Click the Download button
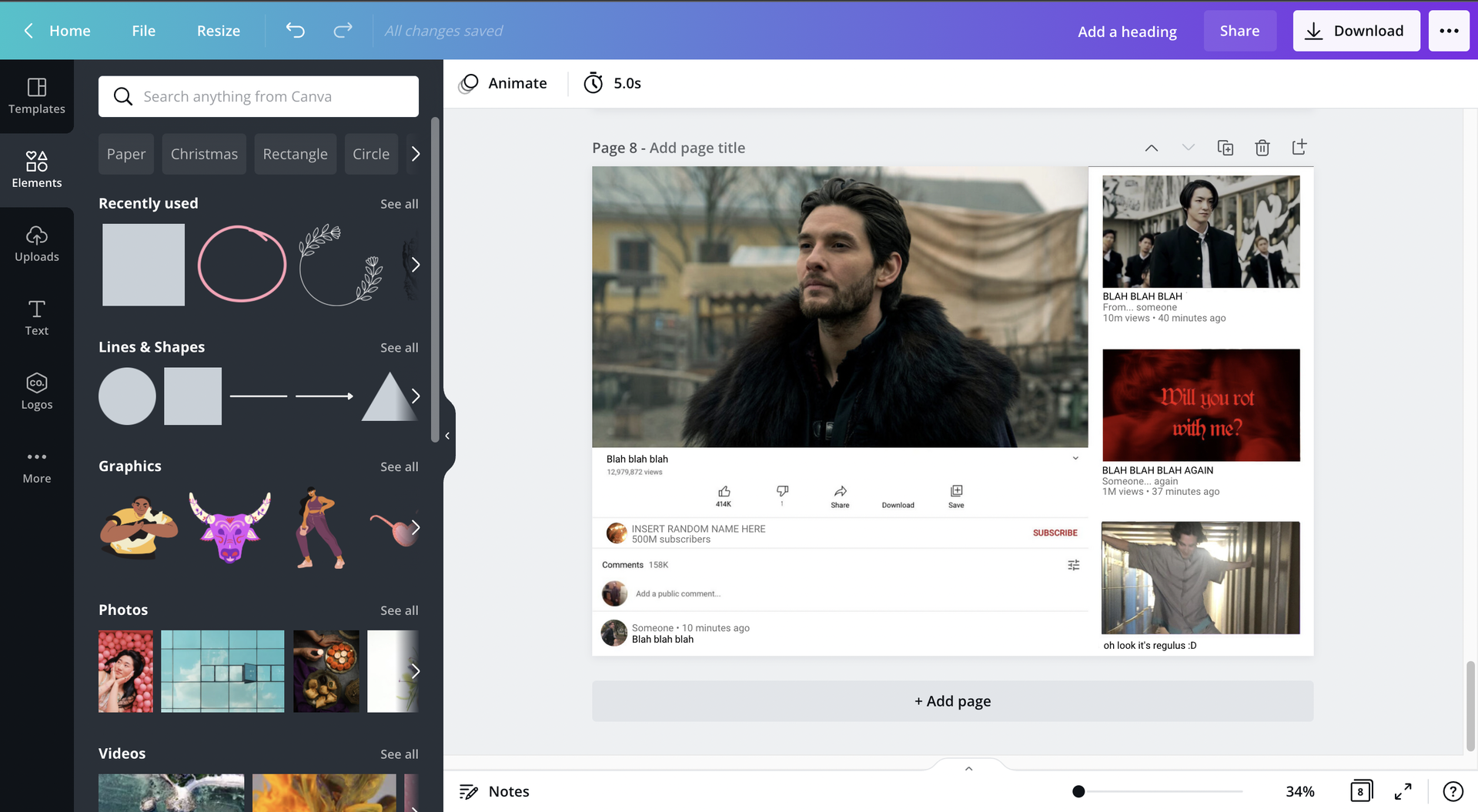Viewport: 1478px width, 812px height. tap(1356, 31)
